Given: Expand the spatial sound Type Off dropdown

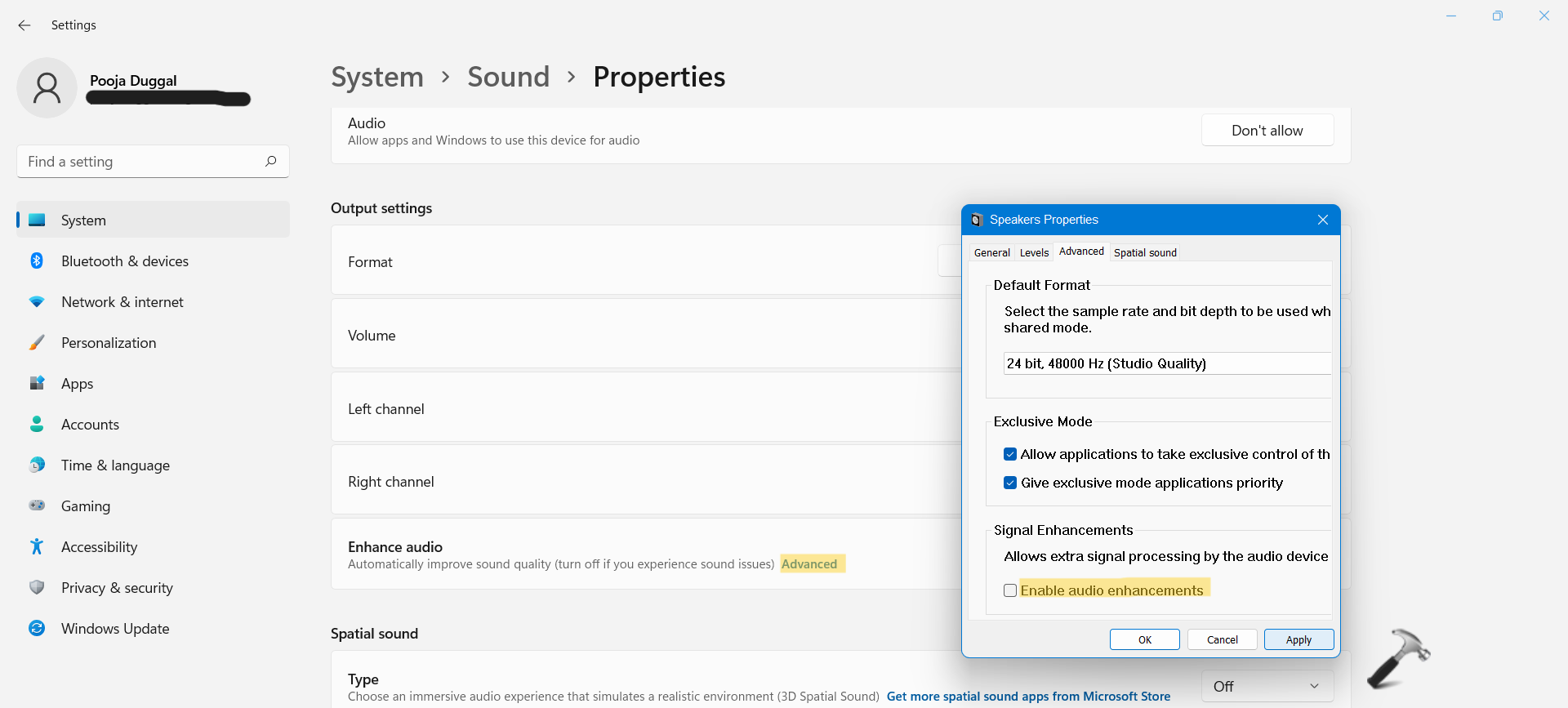Looking at the screenshot, I should pos(1267,686).
